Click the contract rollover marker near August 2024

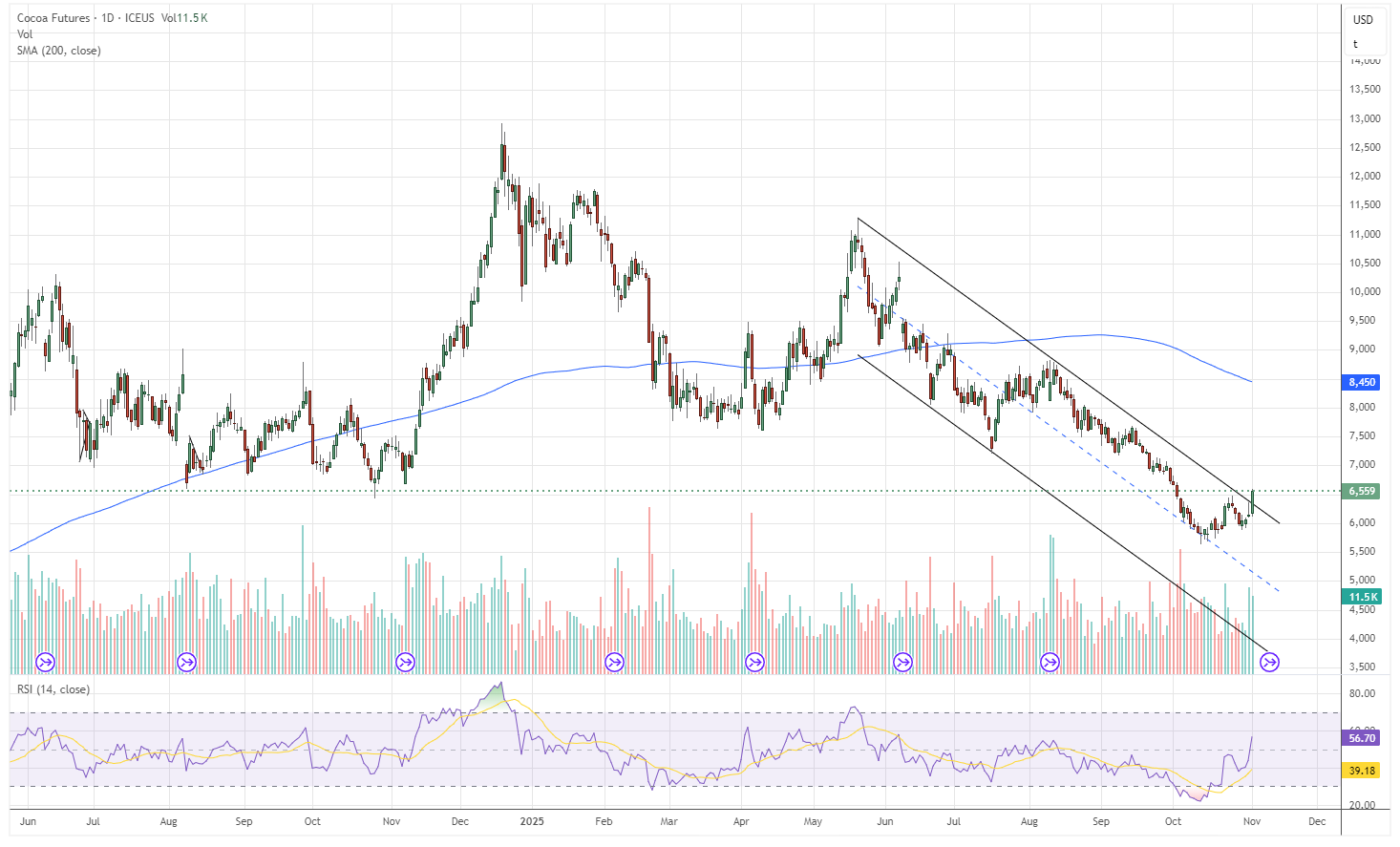[x=186, y=662]
